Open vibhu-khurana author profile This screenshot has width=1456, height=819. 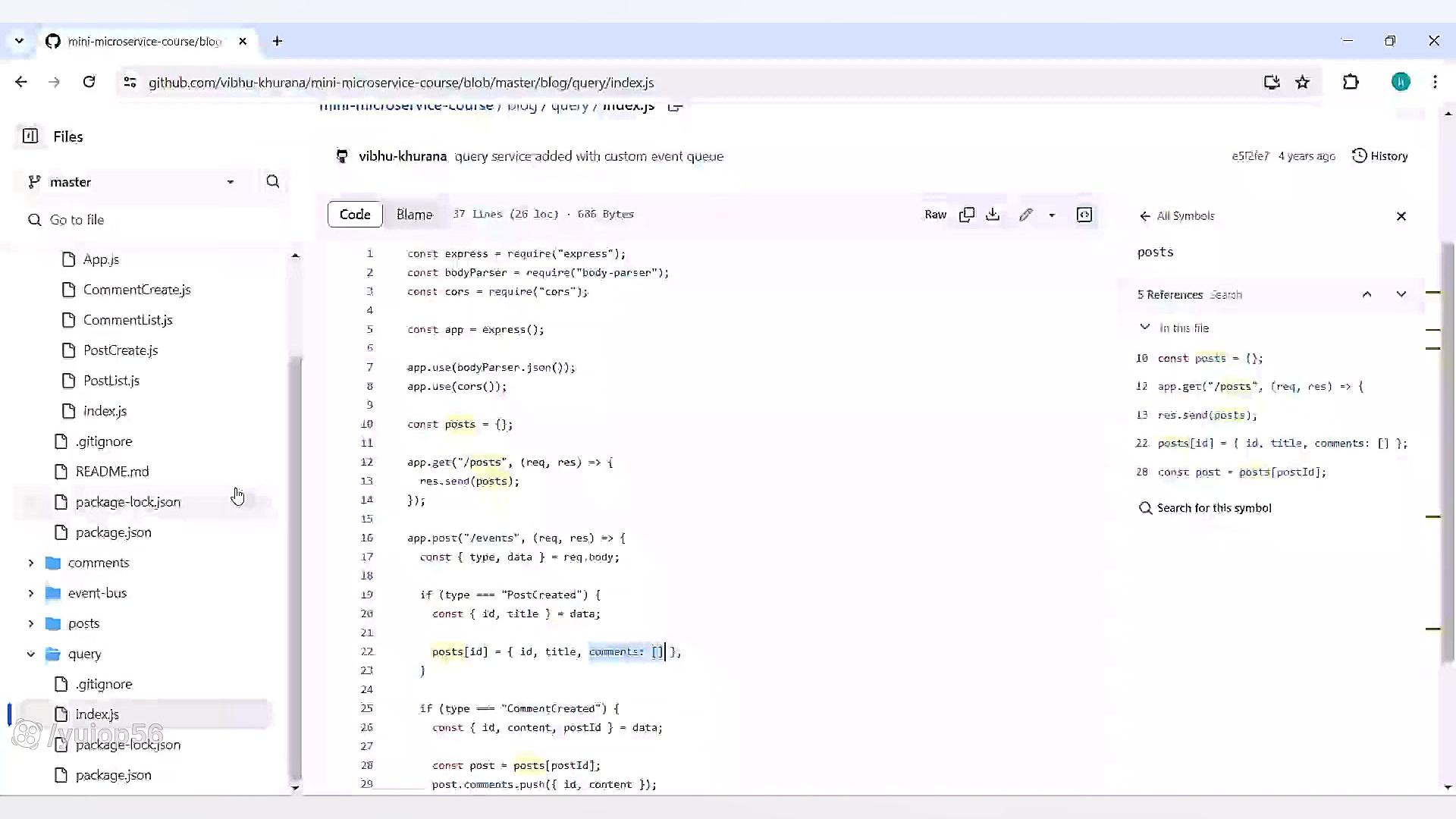[403, 156]
